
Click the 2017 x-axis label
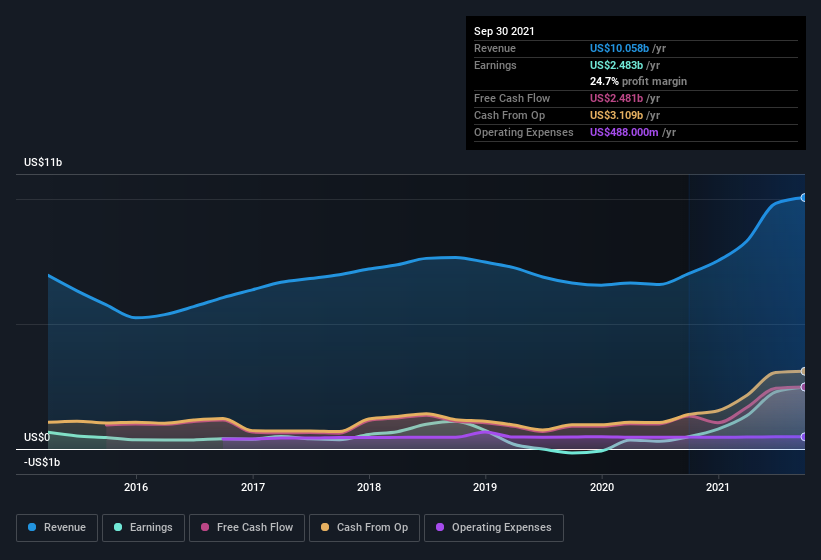tap(253, 487)
